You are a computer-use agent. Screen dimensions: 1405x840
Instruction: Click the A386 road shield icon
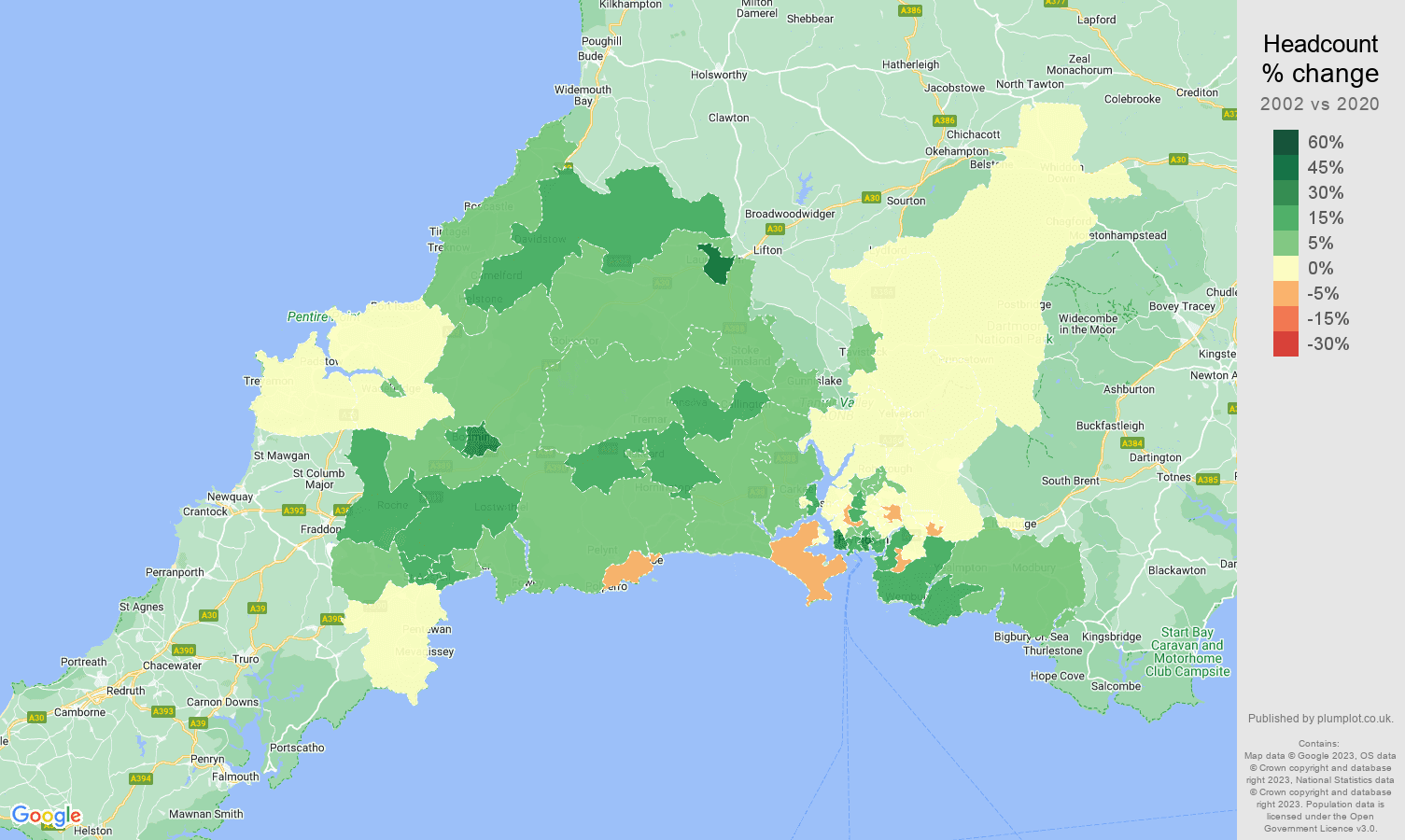pyautogui.click(x=945, y=119)
